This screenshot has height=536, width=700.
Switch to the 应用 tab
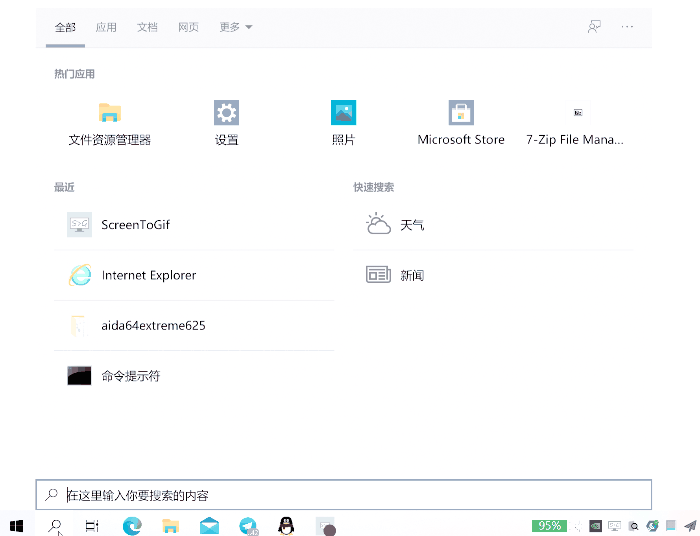coord(106,28)
